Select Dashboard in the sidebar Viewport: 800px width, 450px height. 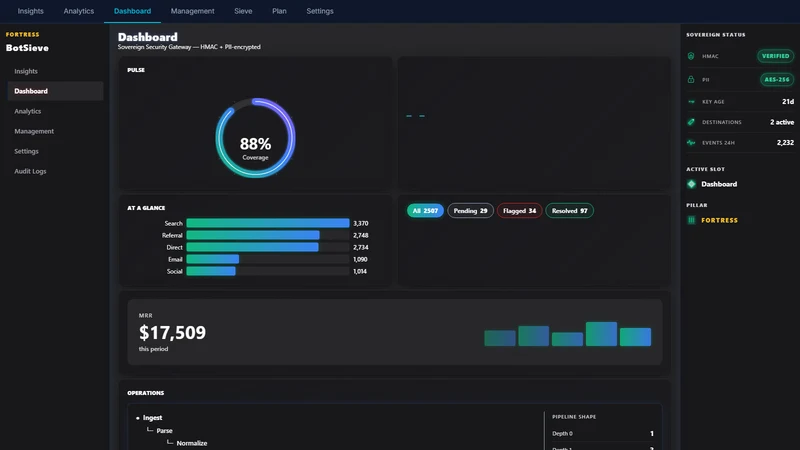(x=55, y=91)
